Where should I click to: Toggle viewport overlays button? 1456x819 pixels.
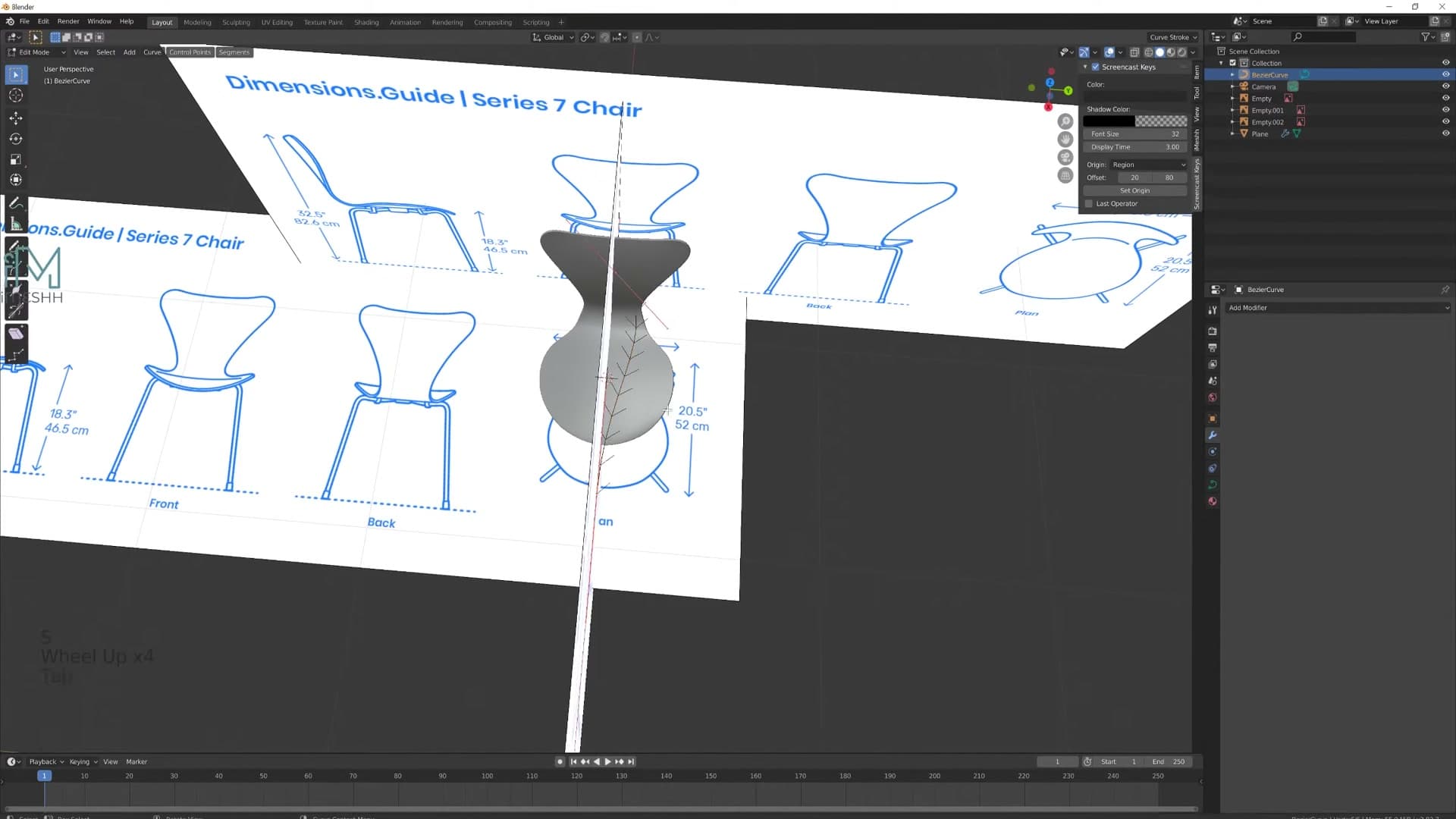pyautogui.click(x=1109, y=52)
